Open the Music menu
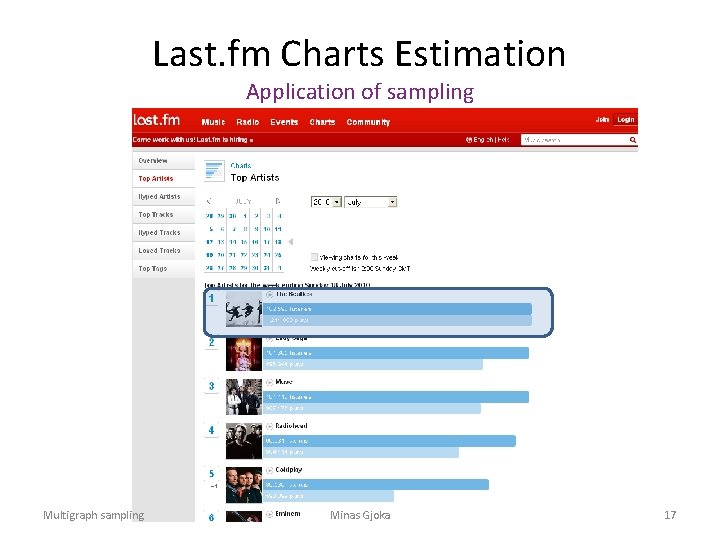Image resolution: width=720 pixels, height=540 pixels. tap(213, 122)
